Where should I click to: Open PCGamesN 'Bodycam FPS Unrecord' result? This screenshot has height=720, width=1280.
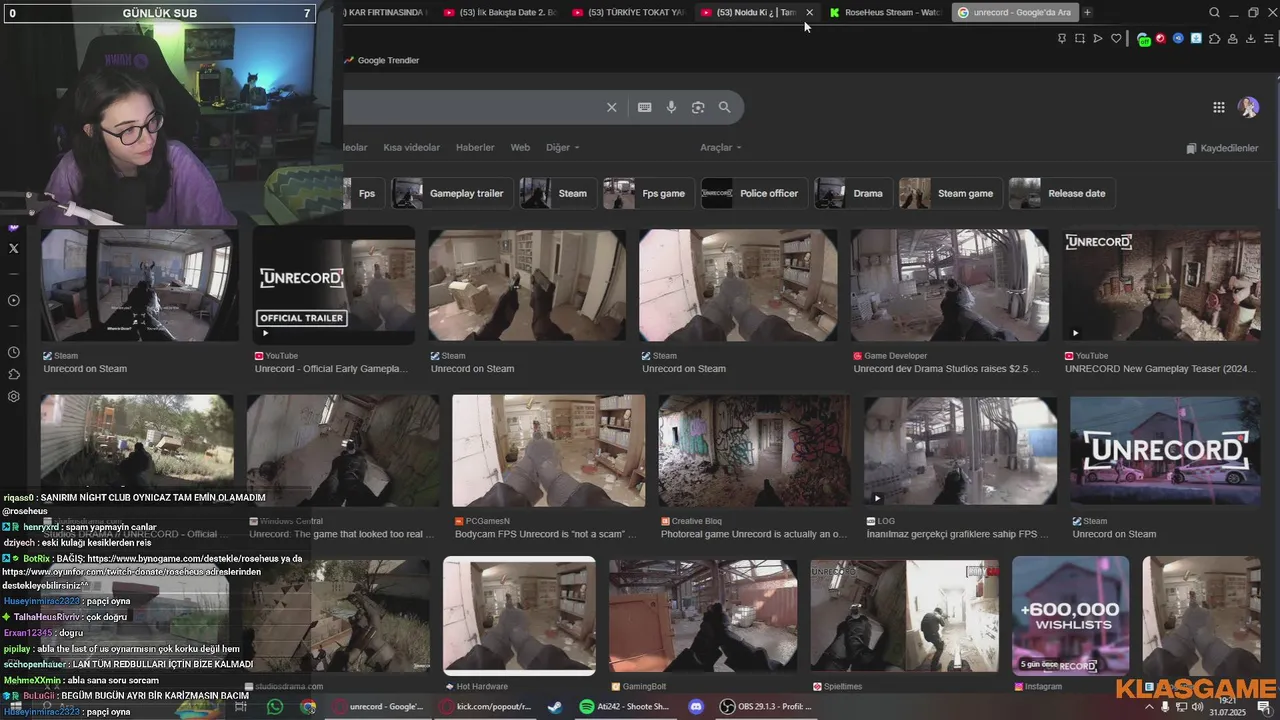tap(545, 534)
